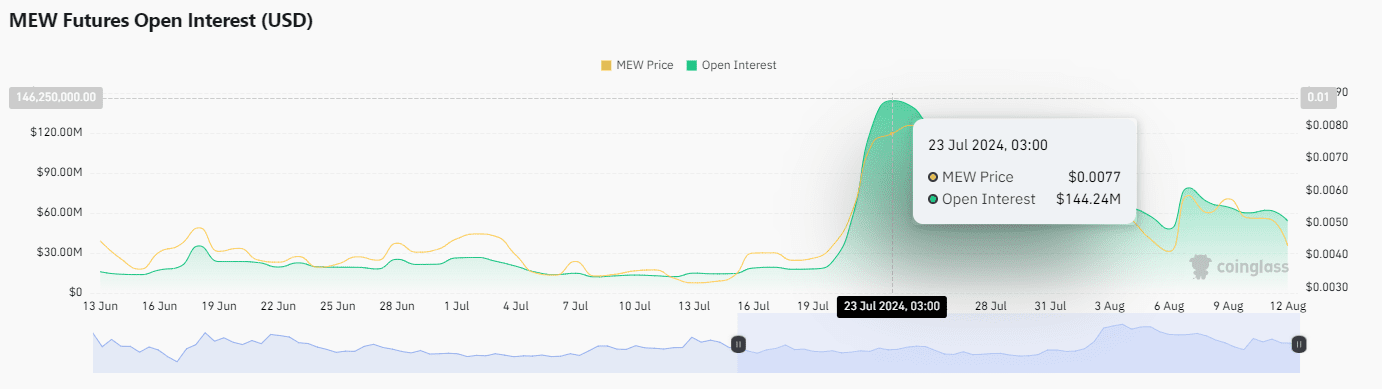
Task: Click the 28 Jun date label
Action: [x=397, y=306]
